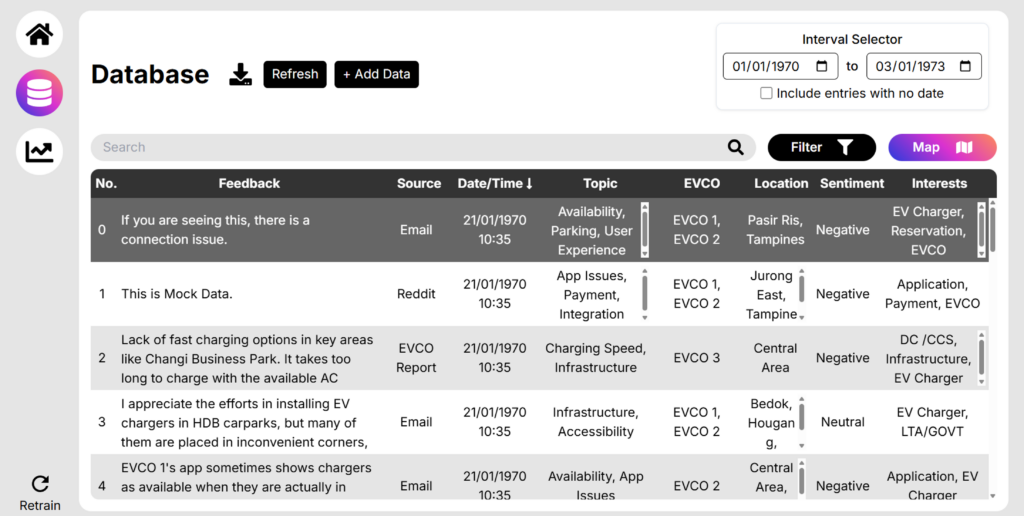Click the Sentiment column header

[851, 183]
